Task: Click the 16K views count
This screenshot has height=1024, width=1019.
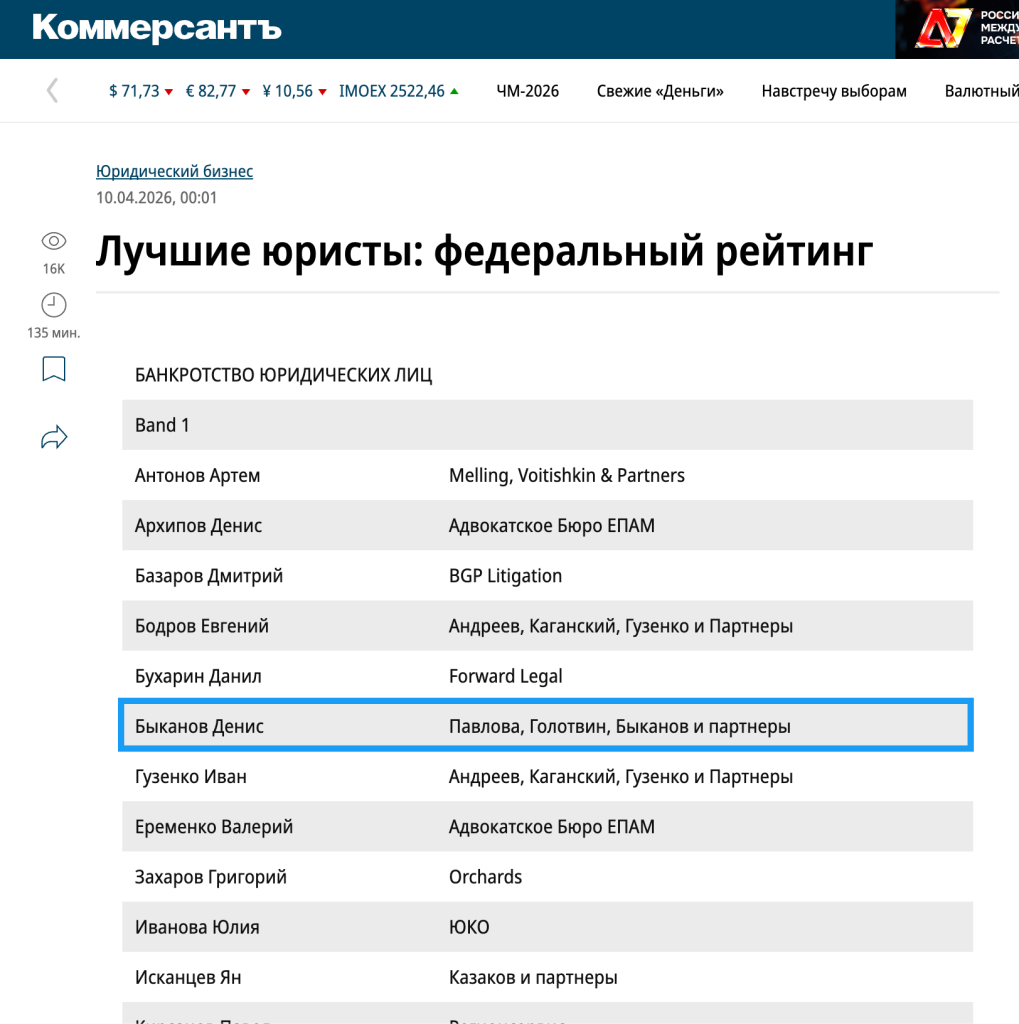Action: click(54, 269)
